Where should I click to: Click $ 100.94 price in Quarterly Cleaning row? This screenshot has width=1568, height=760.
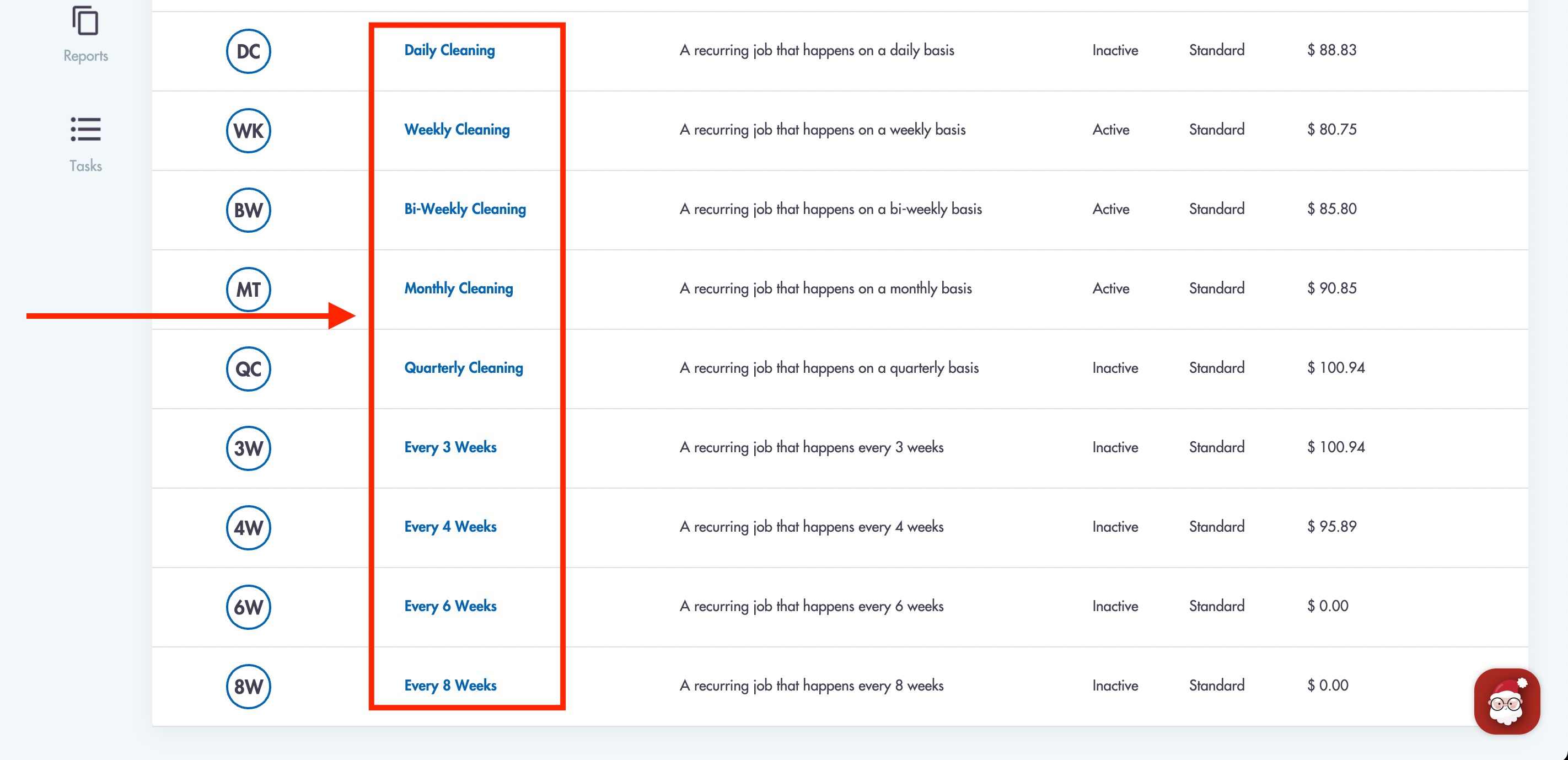[x=1336, y=368]
